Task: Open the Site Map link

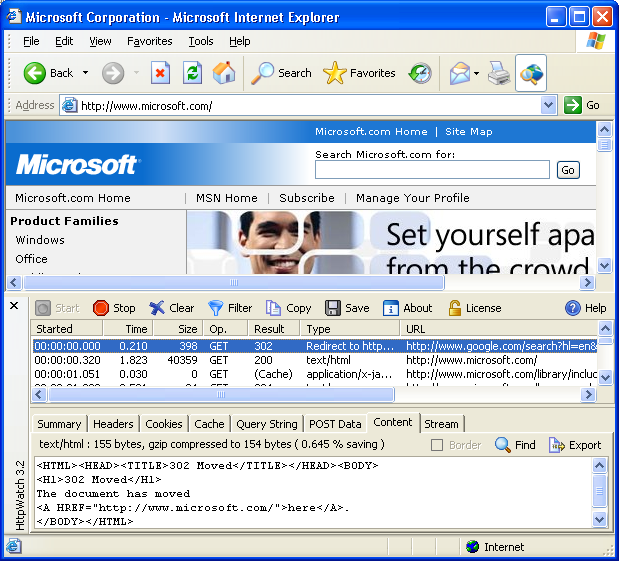Action: click(x=469, y=131)
